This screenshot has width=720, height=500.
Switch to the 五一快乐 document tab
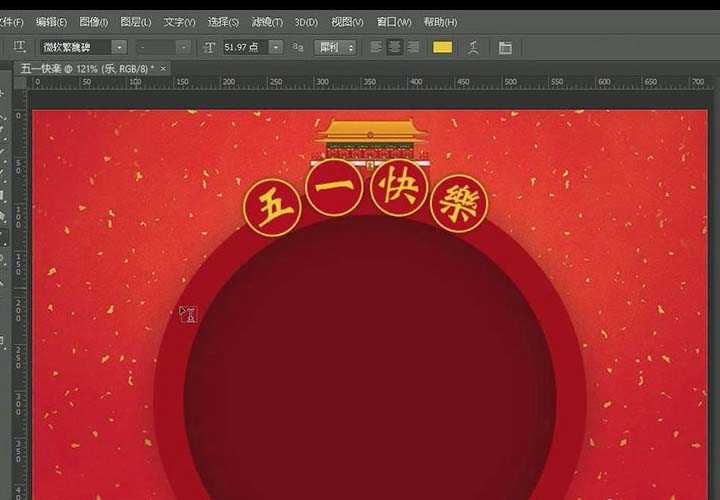pos(83,68)
